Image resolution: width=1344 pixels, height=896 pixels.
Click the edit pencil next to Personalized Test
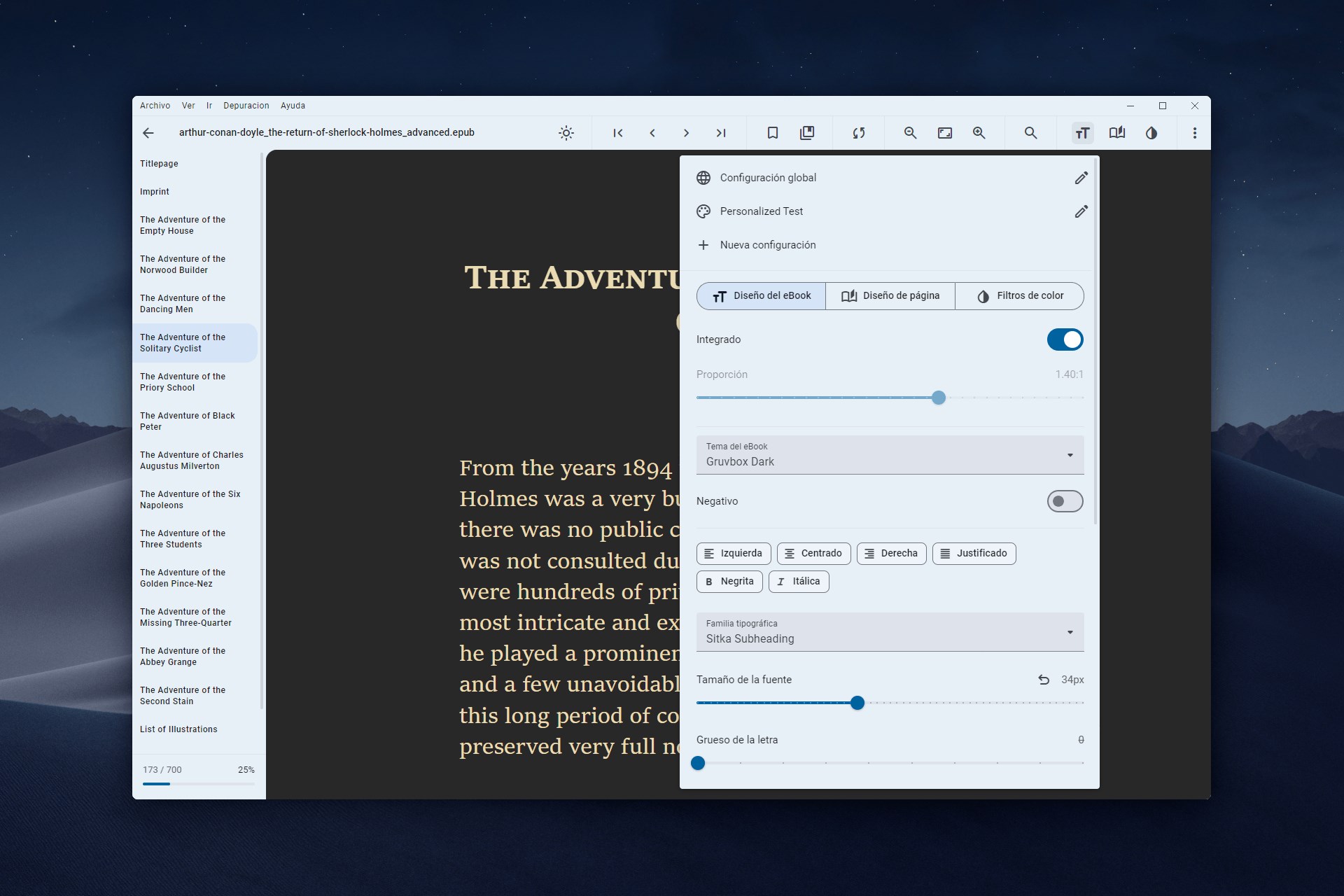tap(1081, 211)
